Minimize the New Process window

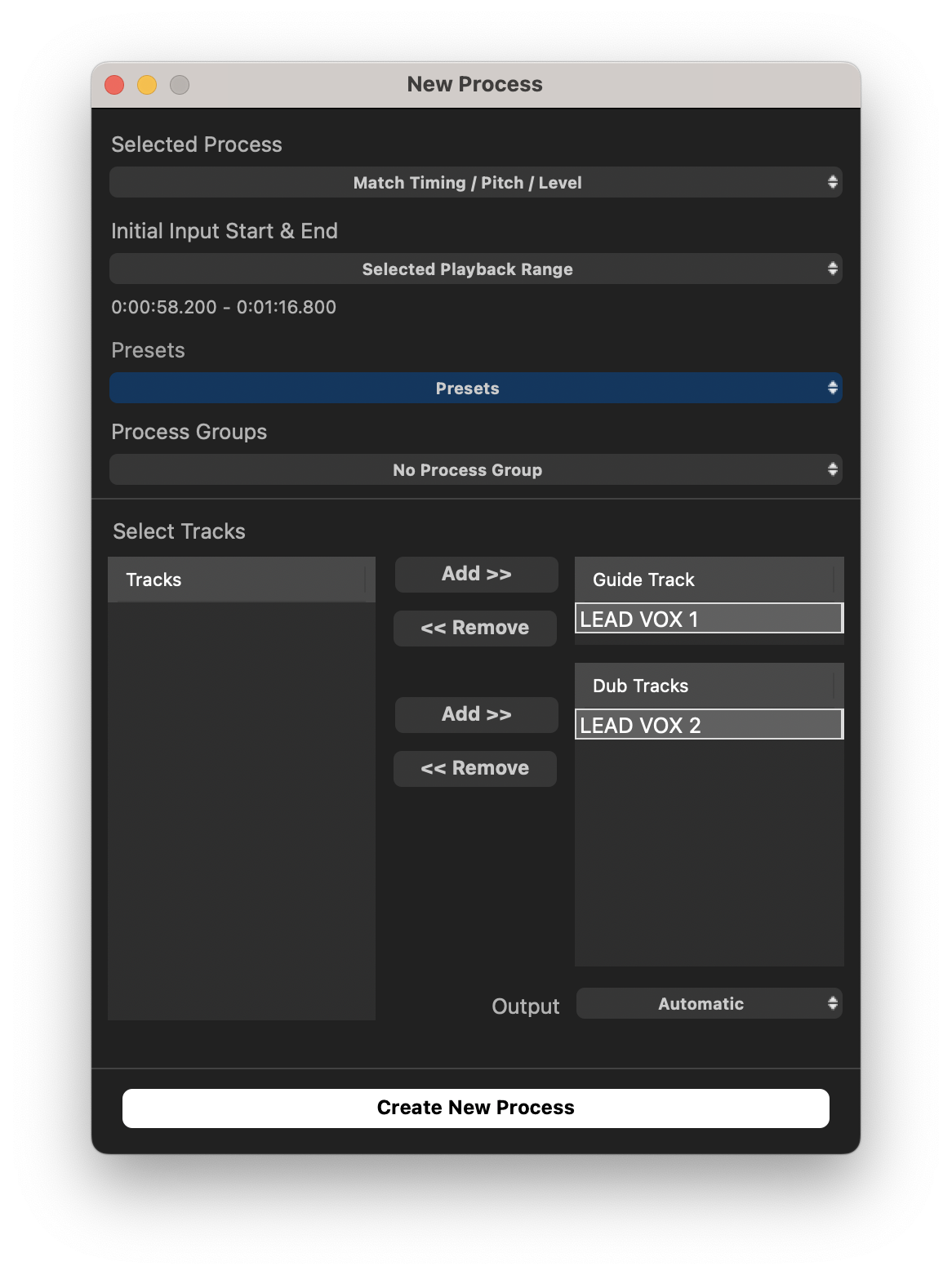pos(147,85)
